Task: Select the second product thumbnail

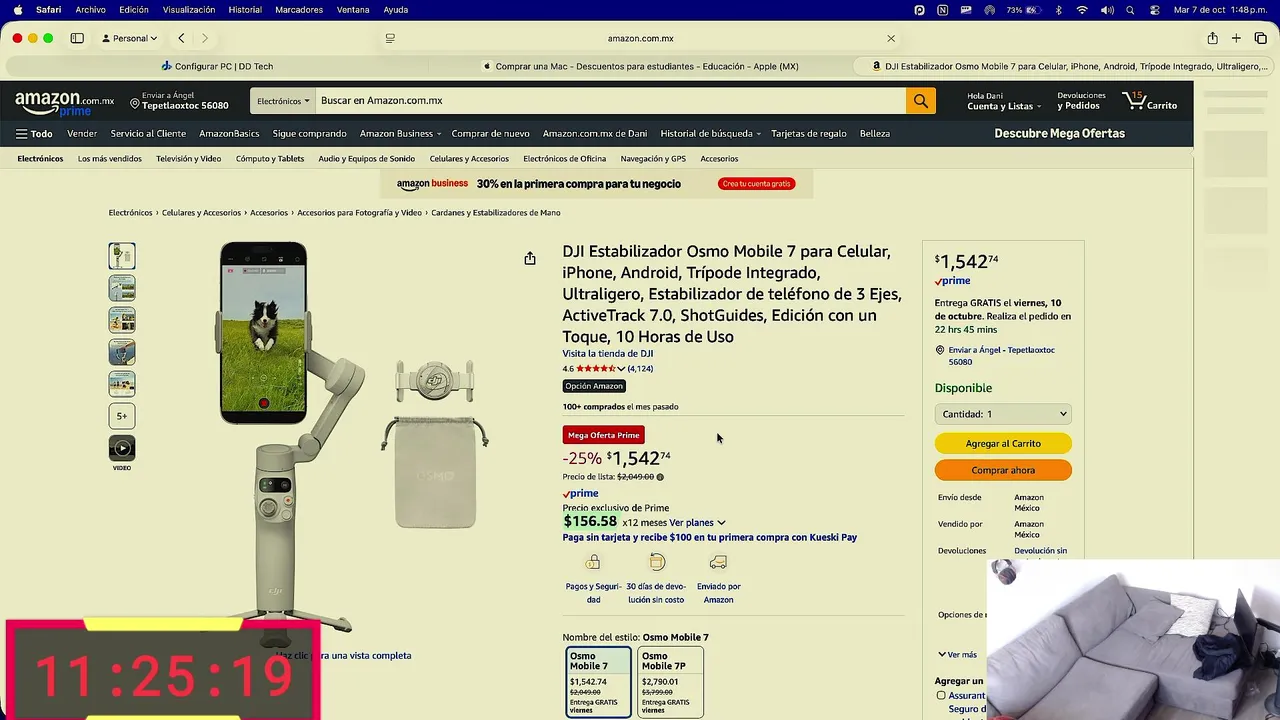Action: pyautogui.click(x=122, y=288)
